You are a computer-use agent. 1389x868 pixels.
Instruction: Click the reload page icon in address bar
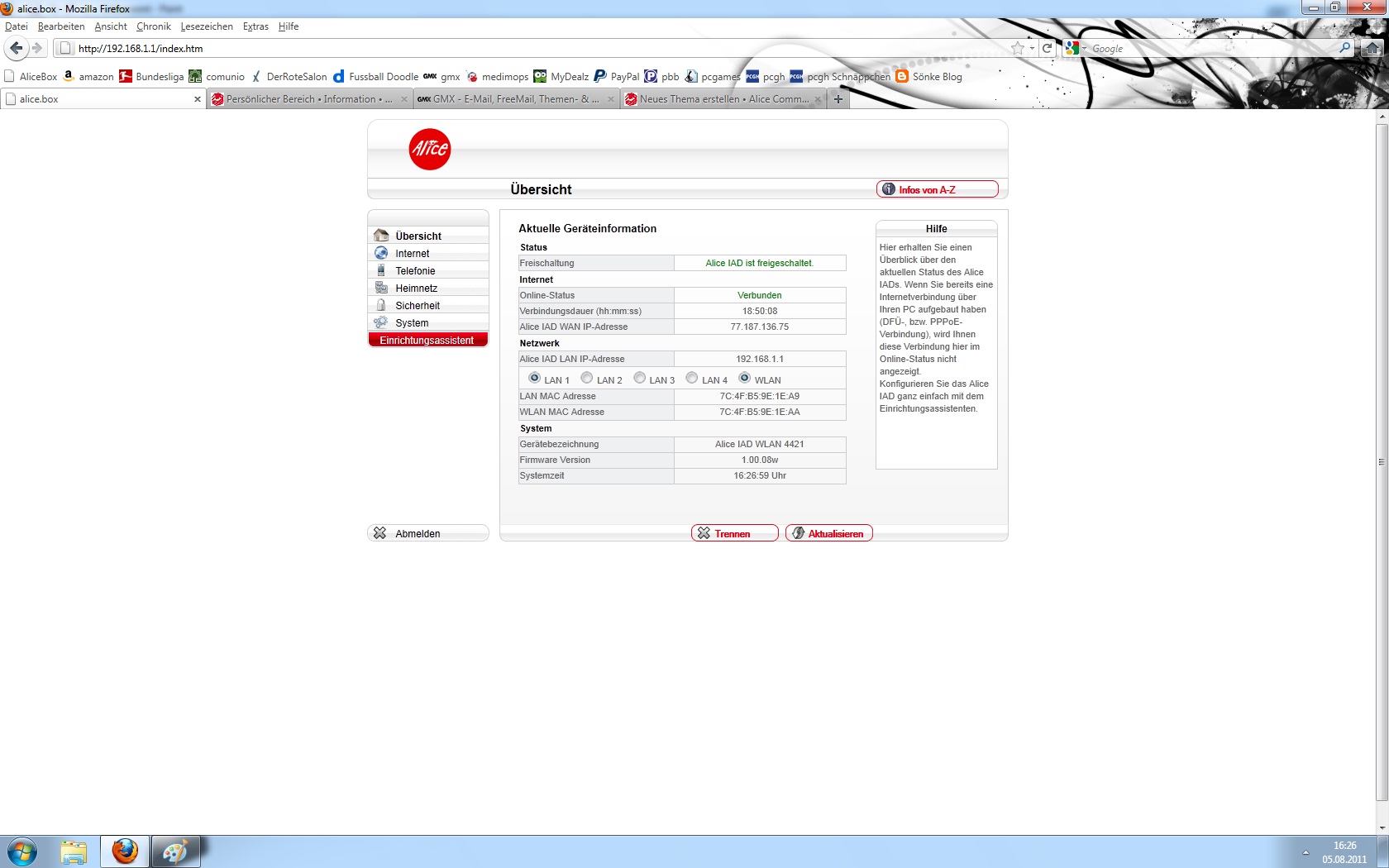point(1047,48)
